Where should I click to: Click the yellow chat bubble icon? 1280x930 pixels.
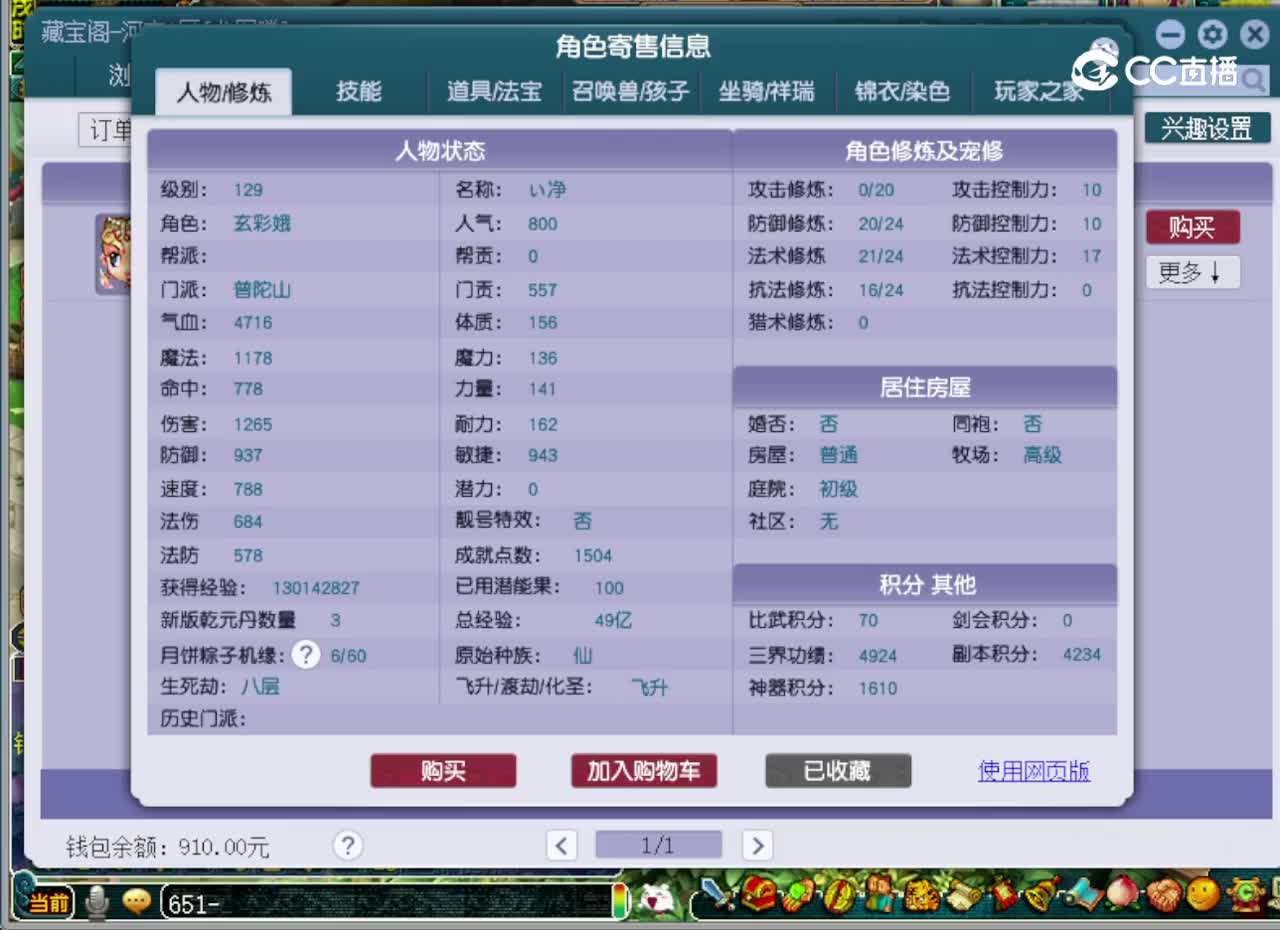135,902
